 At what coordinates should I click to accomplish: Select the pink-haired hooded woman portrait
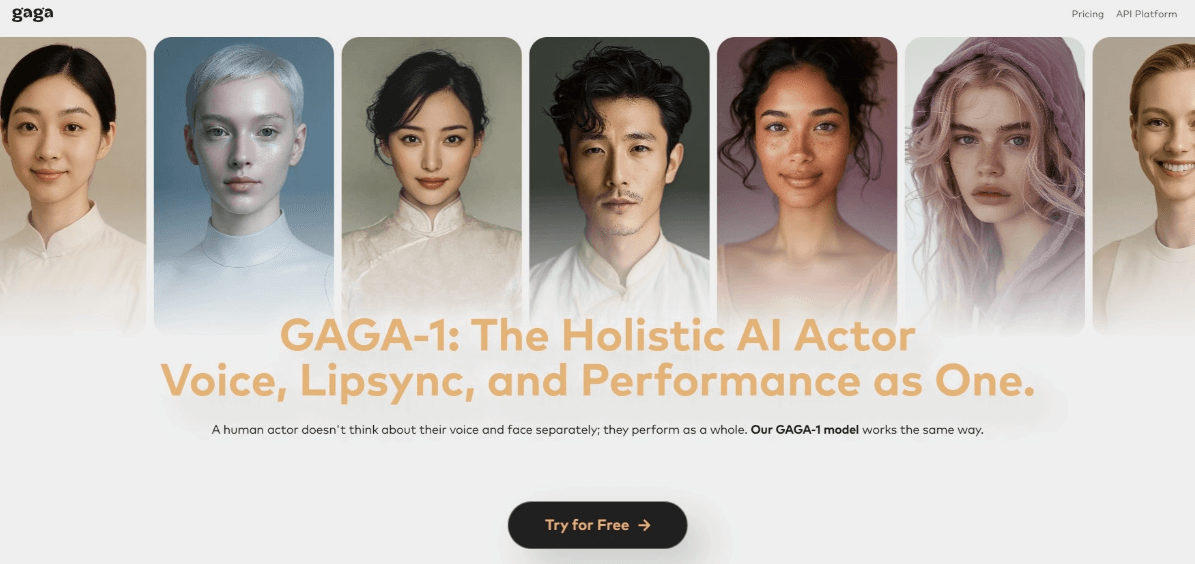(x=995, y=185)
